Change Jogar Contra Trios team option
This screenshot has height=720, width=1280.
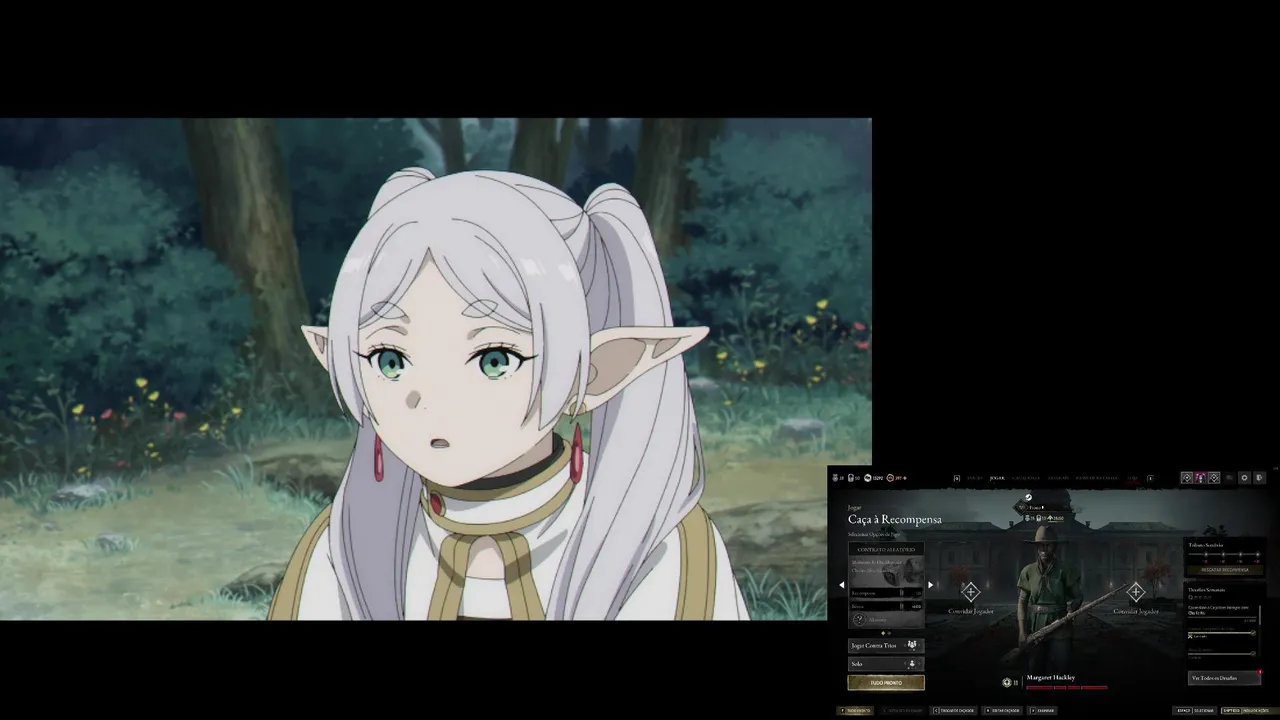(x=886, y=645)
